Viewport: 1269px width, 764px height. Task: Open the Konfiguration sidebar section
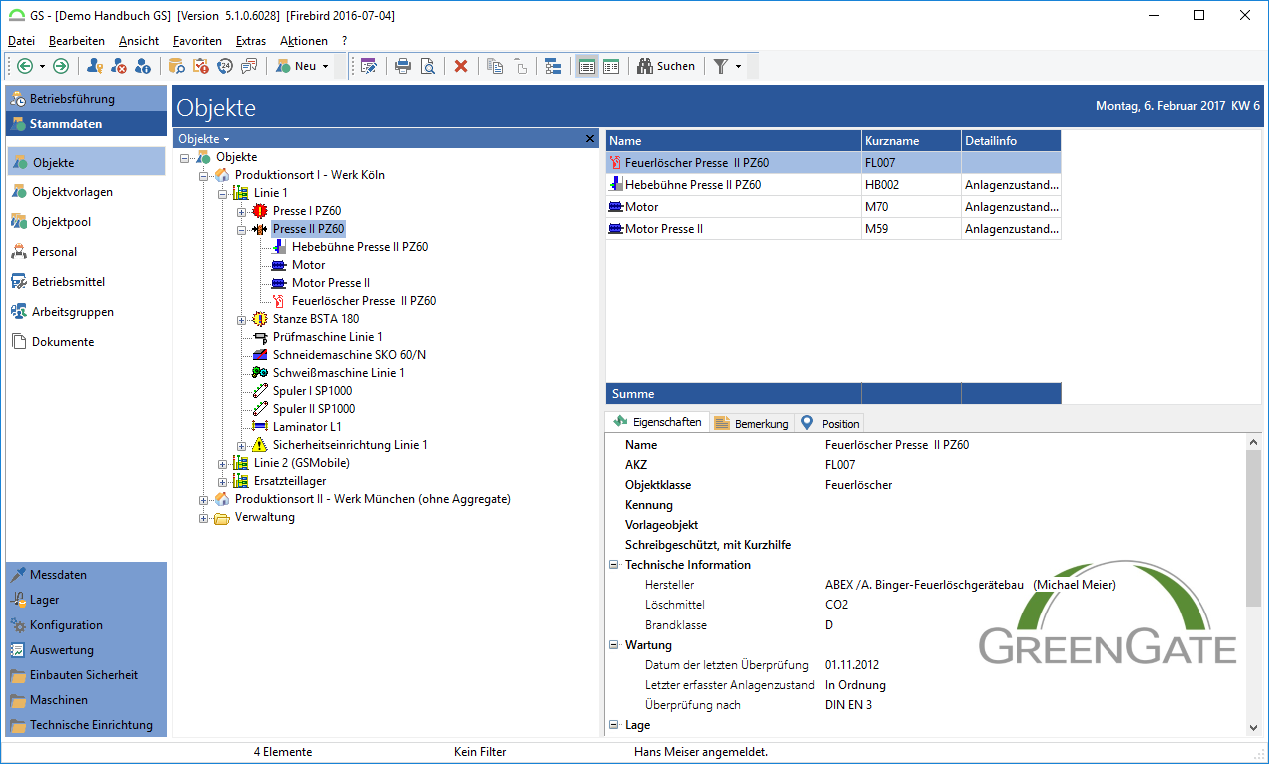[86, 625]
